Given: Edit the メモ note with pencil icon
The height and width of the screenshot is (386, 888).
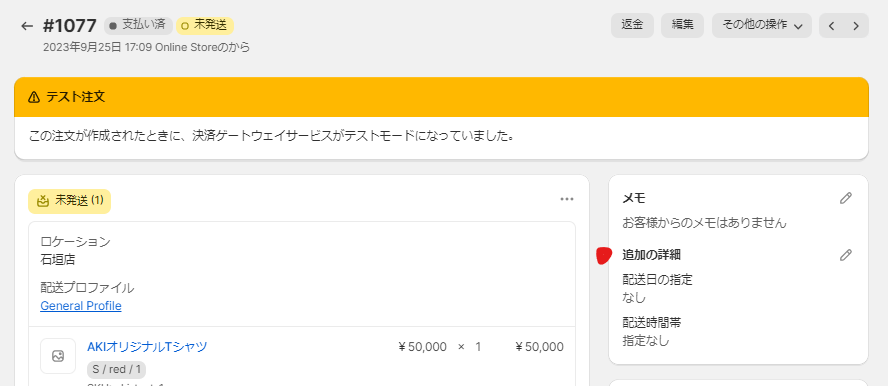Looking at the screenshot, I should click(846, 198).
